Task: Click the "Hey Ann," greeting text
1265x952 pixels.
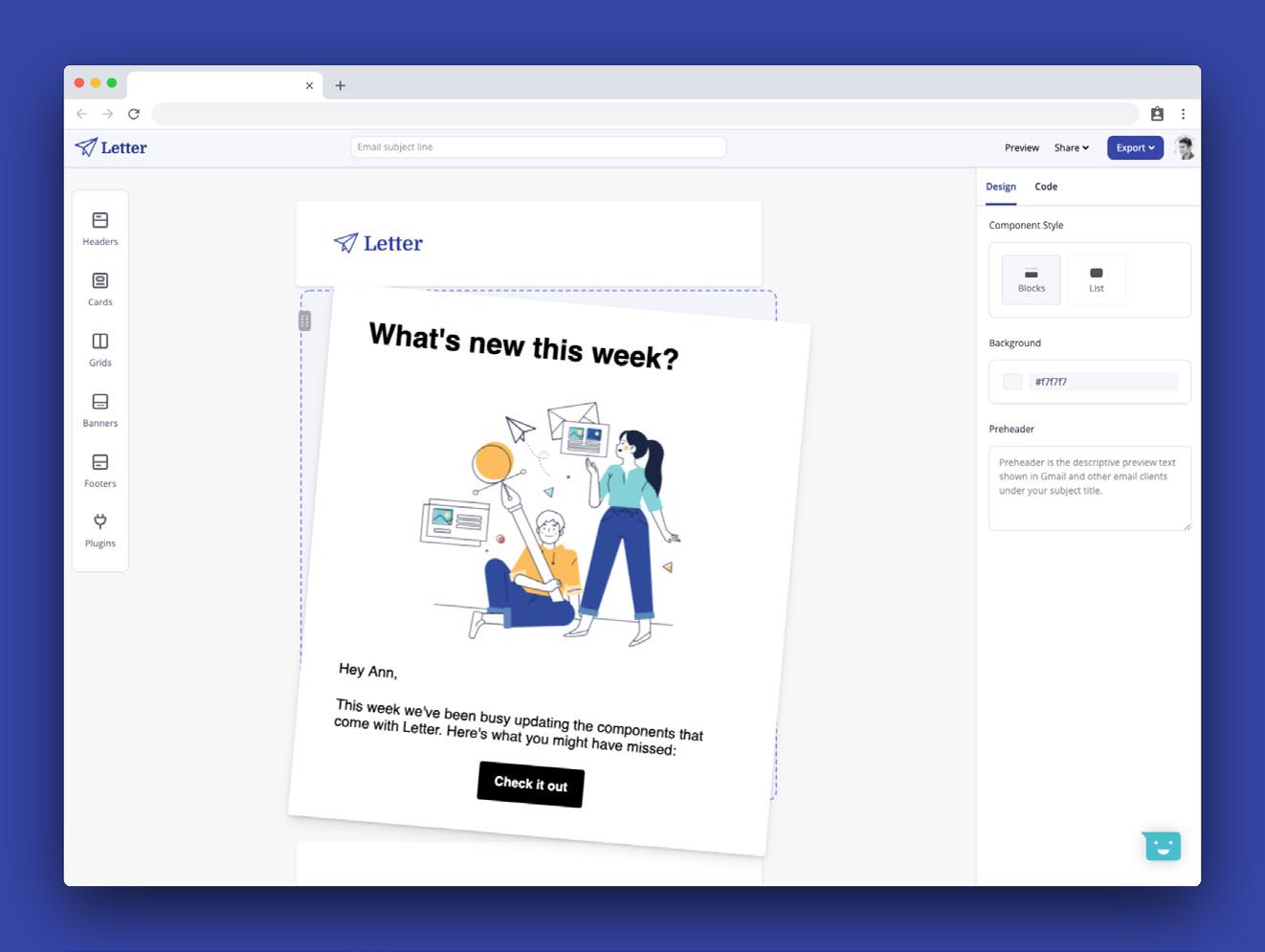Action: 367,671
